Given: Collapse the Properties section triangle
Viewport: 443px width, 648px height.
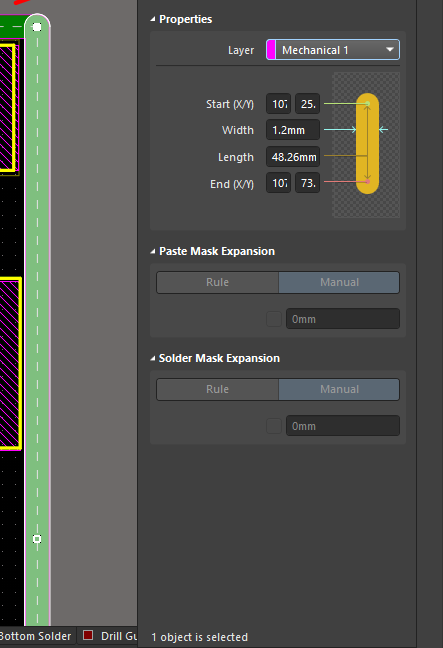Looking at the screenshot, I should (153, 19).
